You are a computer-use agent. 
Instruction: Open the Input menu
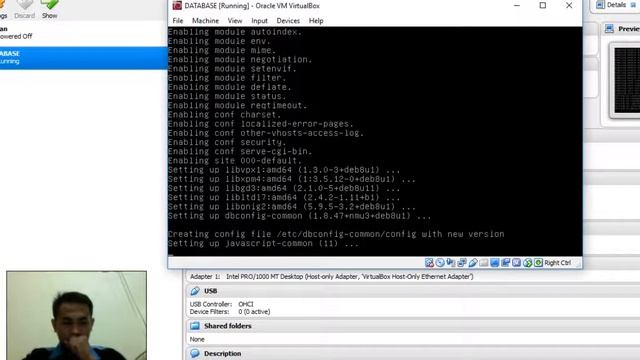click(x=259, y=21)
